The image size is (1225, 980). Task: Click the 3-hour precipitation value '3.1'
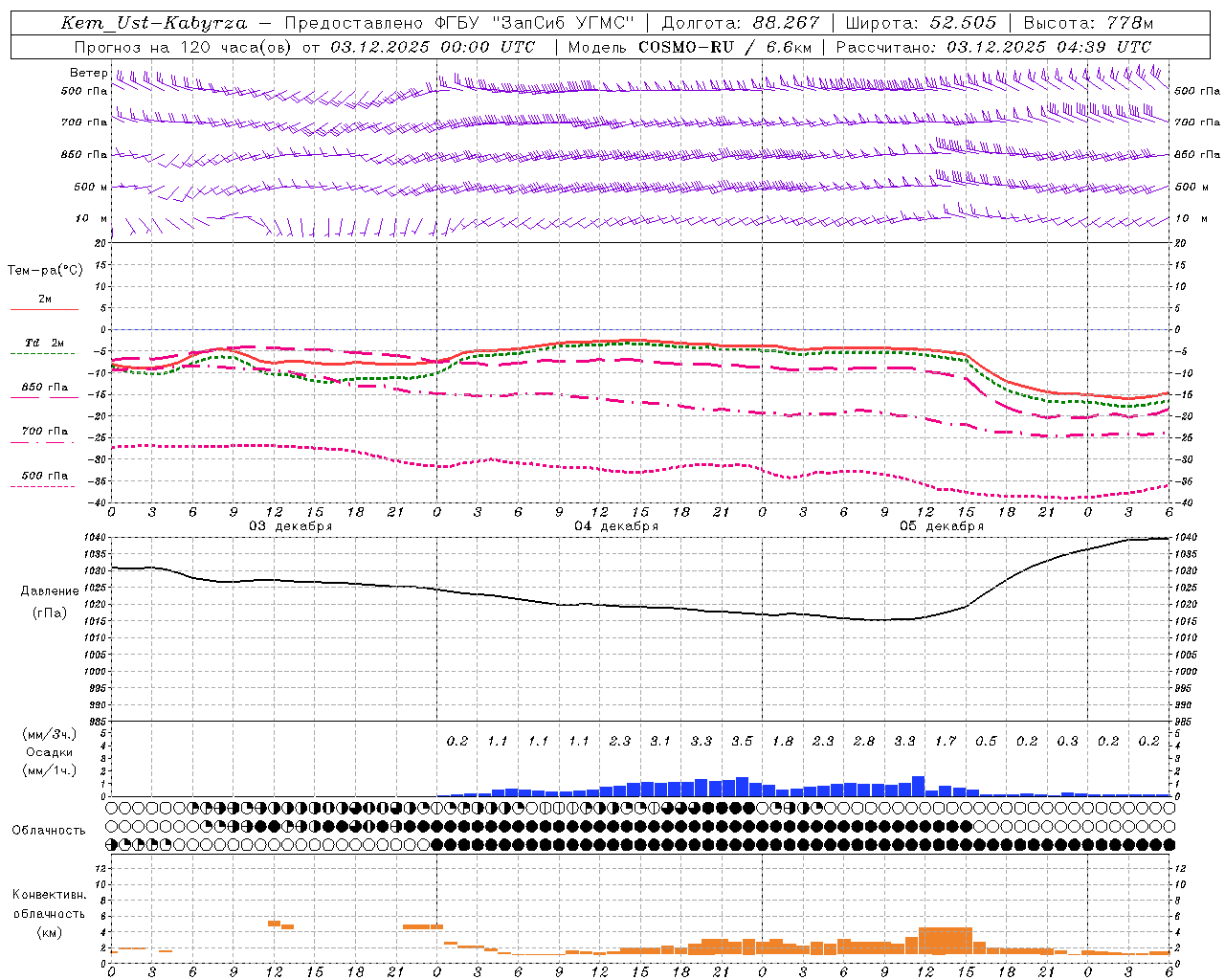click(x=660, y=741)
